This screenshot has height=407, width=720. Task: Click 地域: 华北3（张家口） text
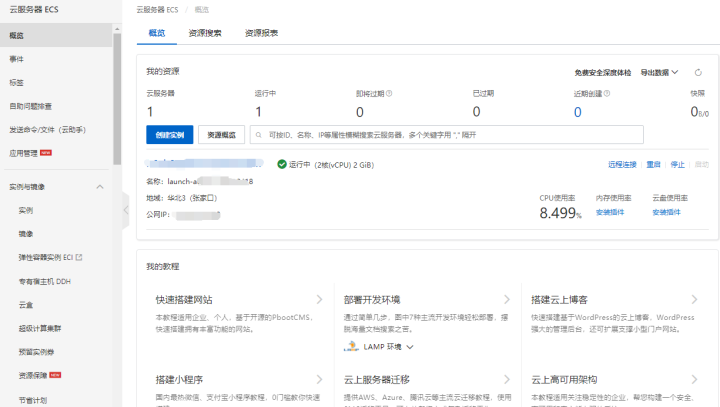[x=182, y=198]
